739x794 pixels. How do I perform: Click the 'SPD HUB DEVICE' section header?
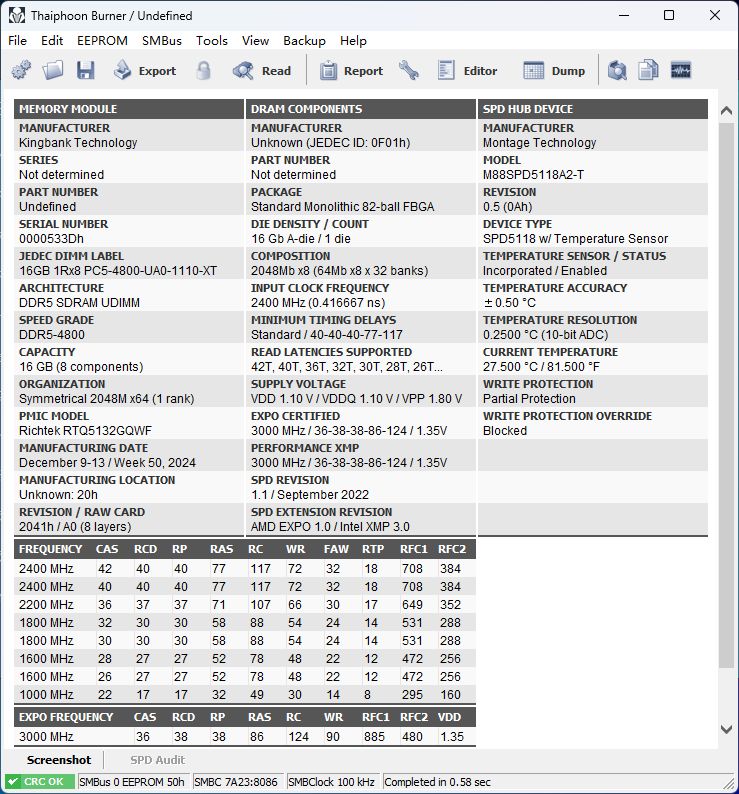(592, 109)
